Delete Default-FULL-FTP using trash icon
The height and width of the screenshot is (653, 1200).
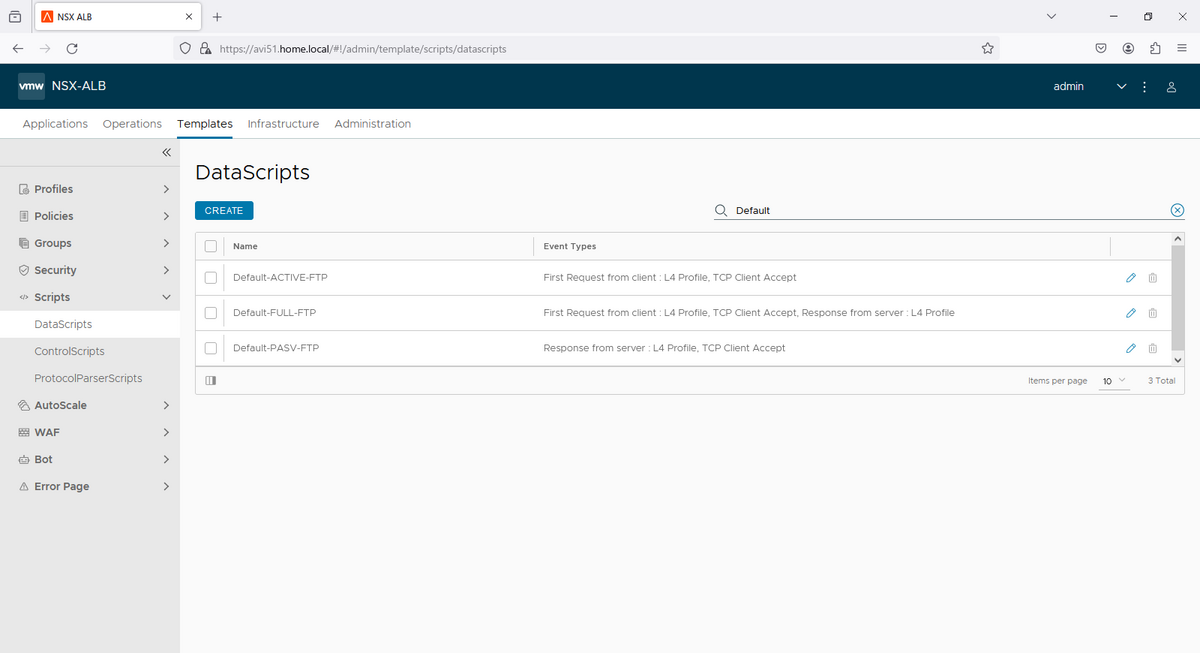tap(1152, 312)
